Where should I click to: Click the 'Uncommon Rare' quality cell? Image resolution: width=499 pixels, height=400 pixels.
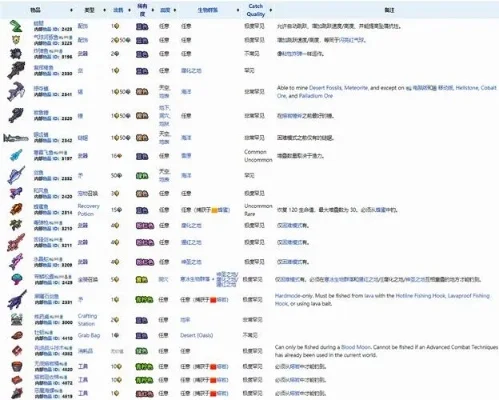point(258,210)
